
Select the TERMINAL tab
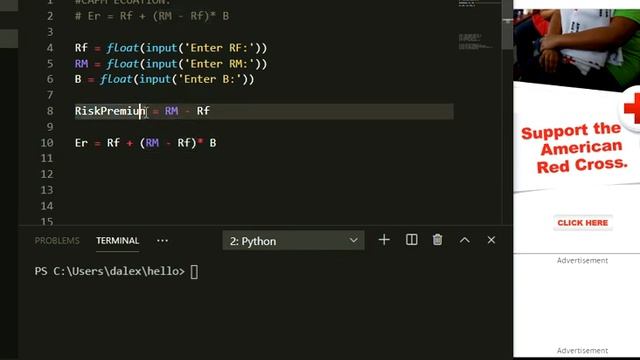[118, 241]
